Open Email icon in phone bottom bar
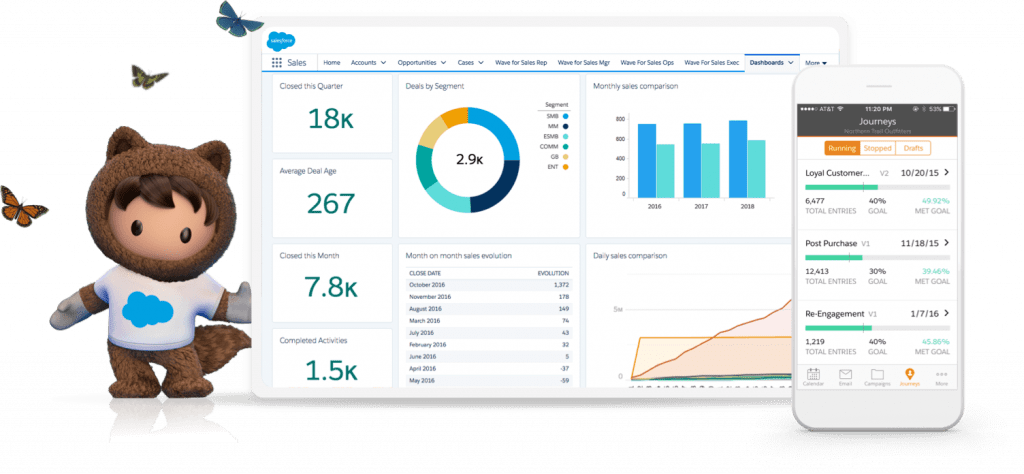Screen dimensions: 1024x474 (x=846, y=376)
